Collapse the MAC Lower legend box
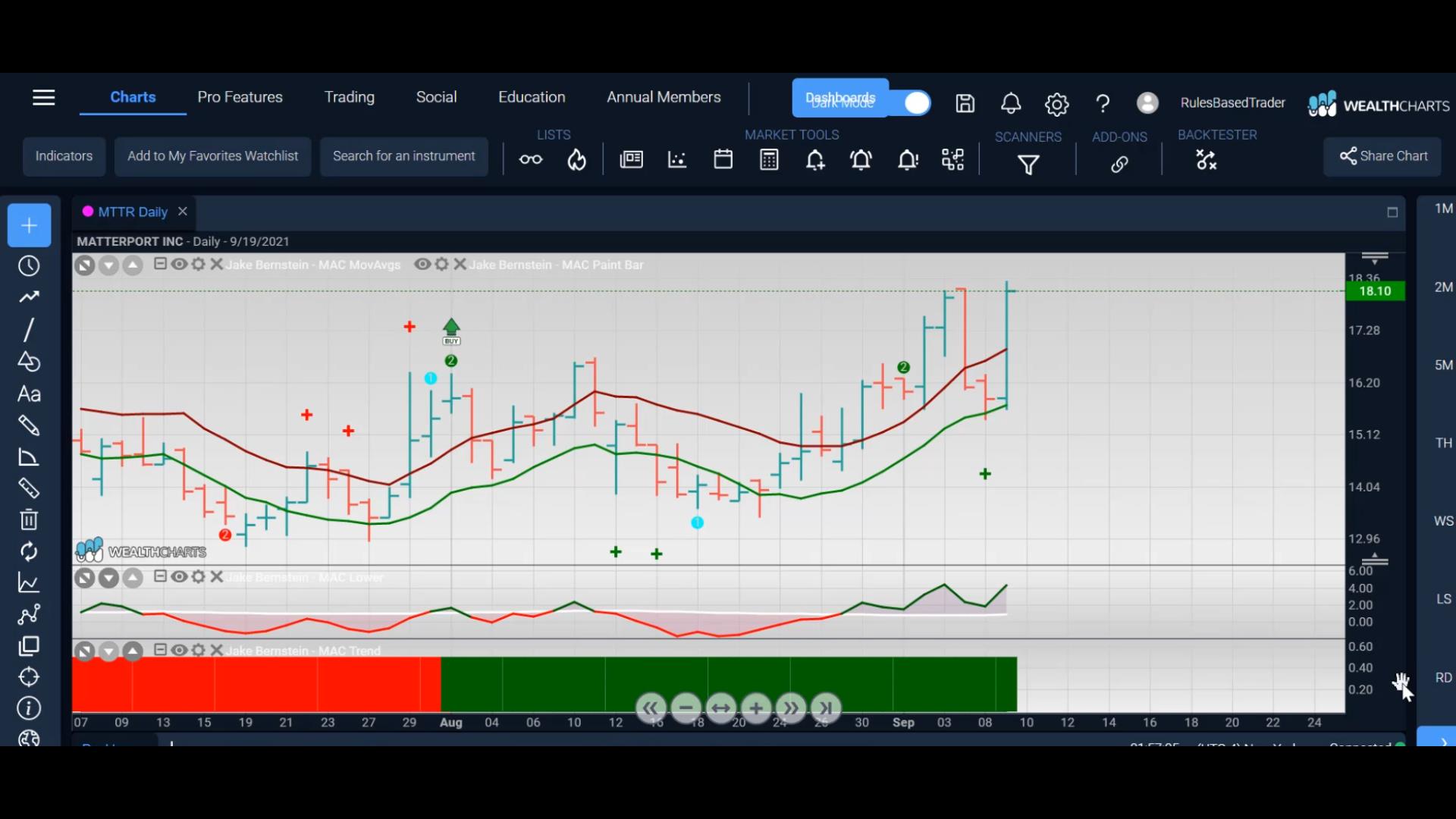1456x819 pixels. click(160, 576)
